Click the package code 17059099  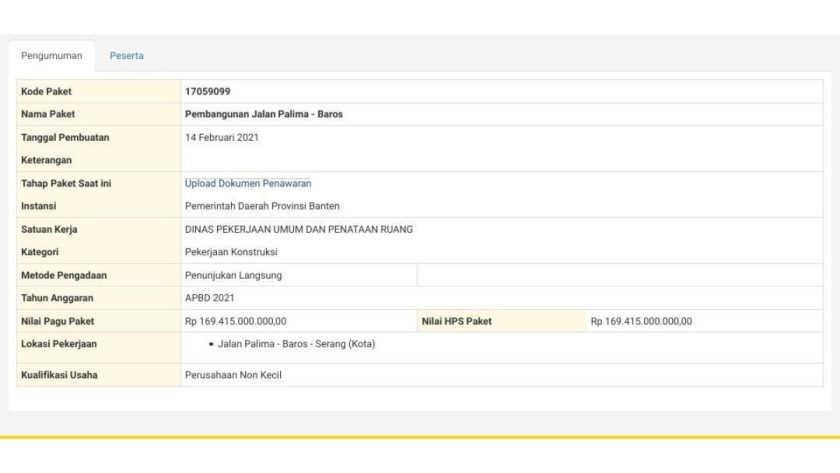click(x=207, y=91)
